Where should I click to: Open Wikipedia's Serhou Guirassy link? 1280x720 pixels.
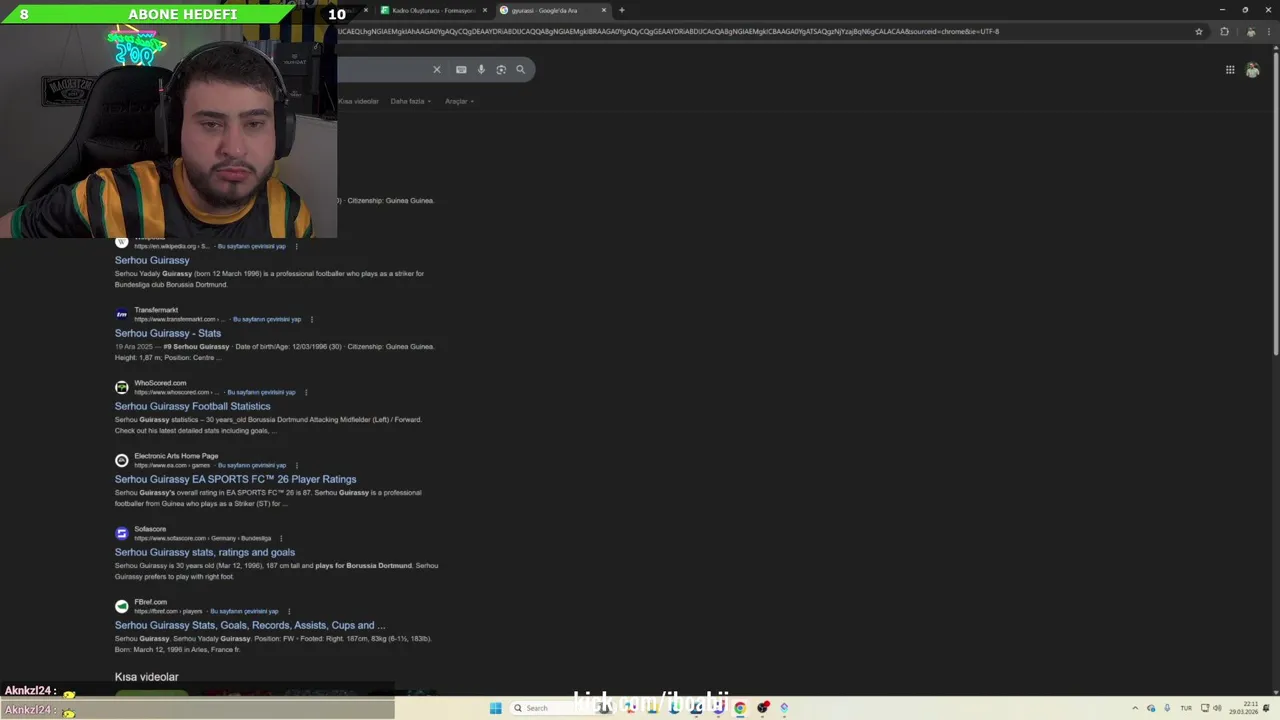pyautogui.click(x=152, y=260)
